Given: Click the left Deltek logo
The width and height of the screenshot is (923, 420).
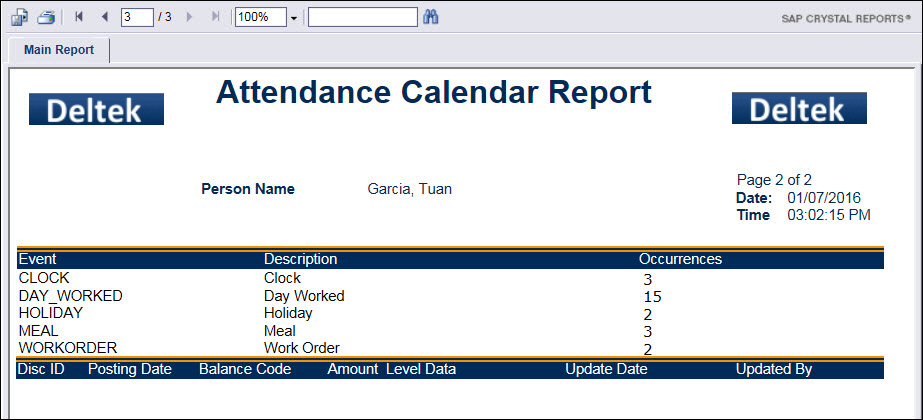Looking at the screenshot, I should (96, 109).
